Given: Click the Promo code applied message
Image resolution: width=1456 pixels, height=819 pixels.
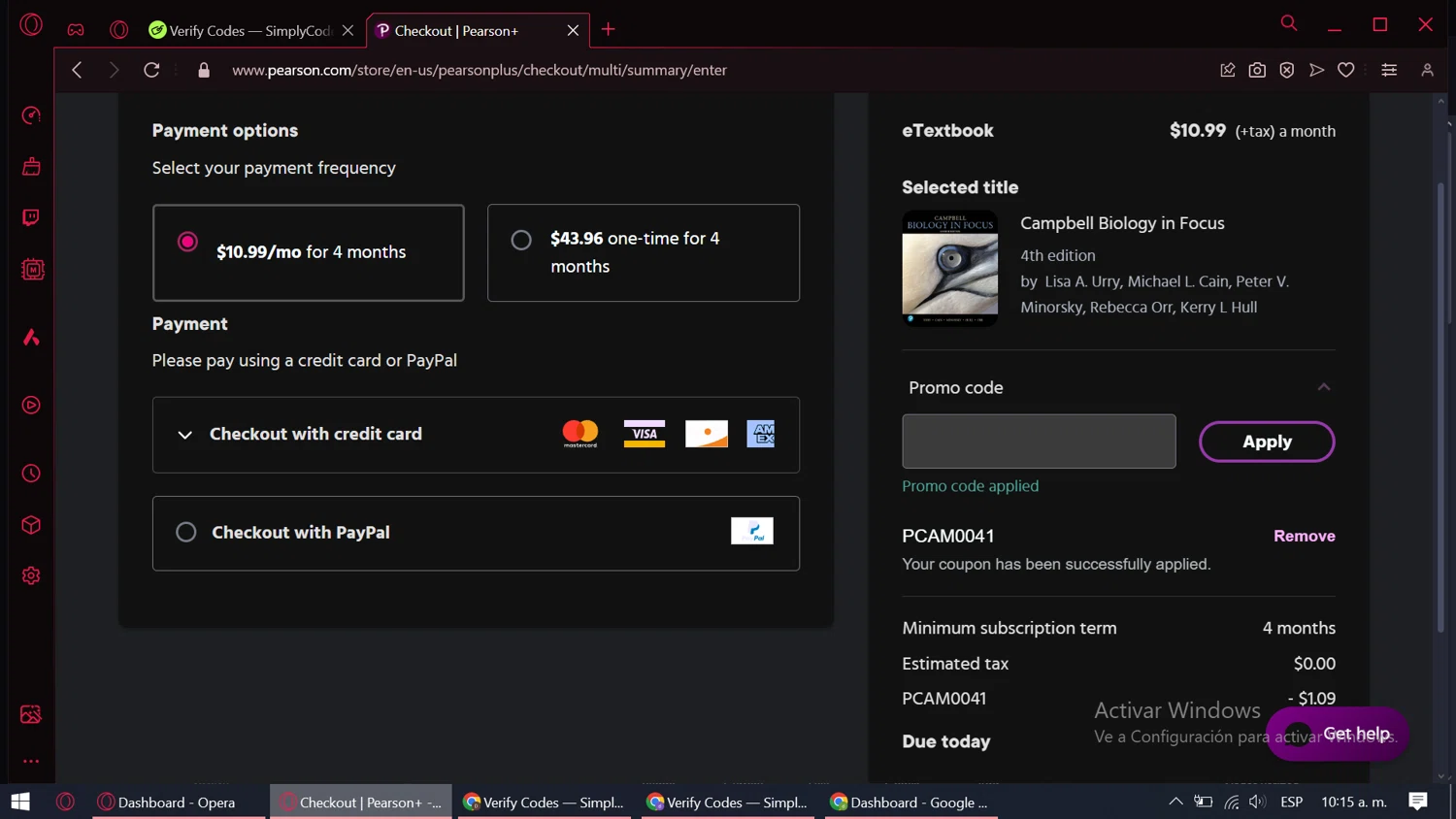Looking at the screenshot, I should [x=970, y=486].
